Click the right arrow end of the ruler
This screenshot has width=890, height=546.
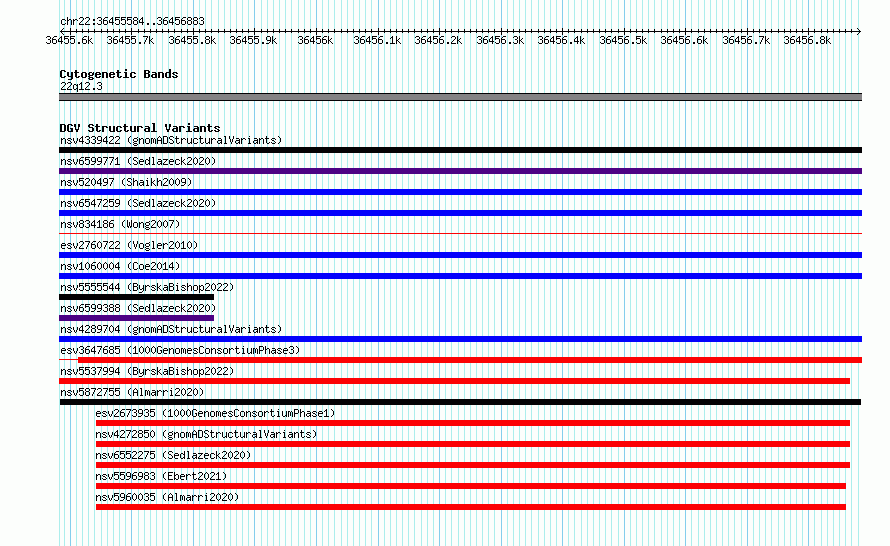pyautogui.click(x=859, y=31)
